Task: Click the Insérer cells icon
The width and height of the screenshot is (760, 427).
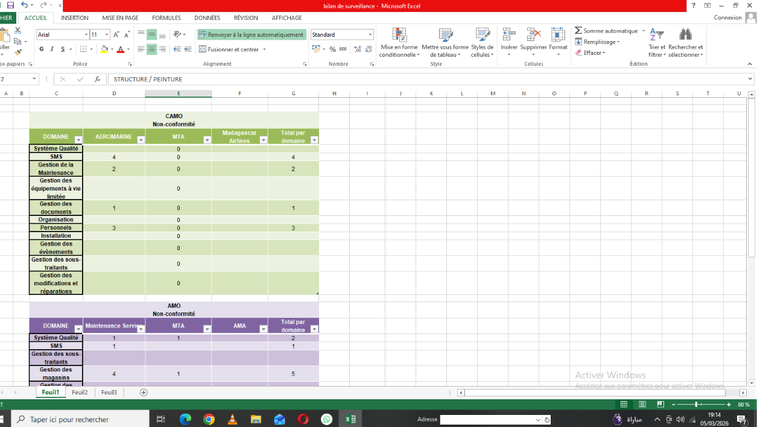Action: click(509, 36)
